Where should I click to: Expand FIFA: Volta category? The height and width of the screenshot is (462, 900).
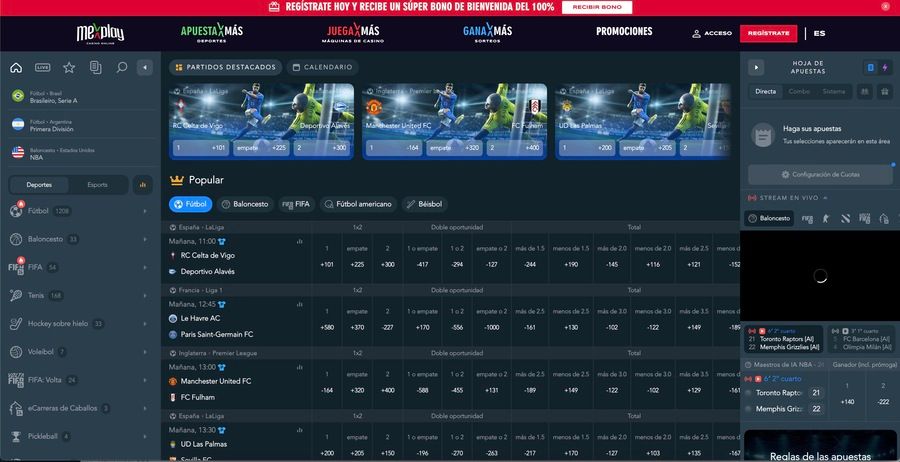click(80, 380)
